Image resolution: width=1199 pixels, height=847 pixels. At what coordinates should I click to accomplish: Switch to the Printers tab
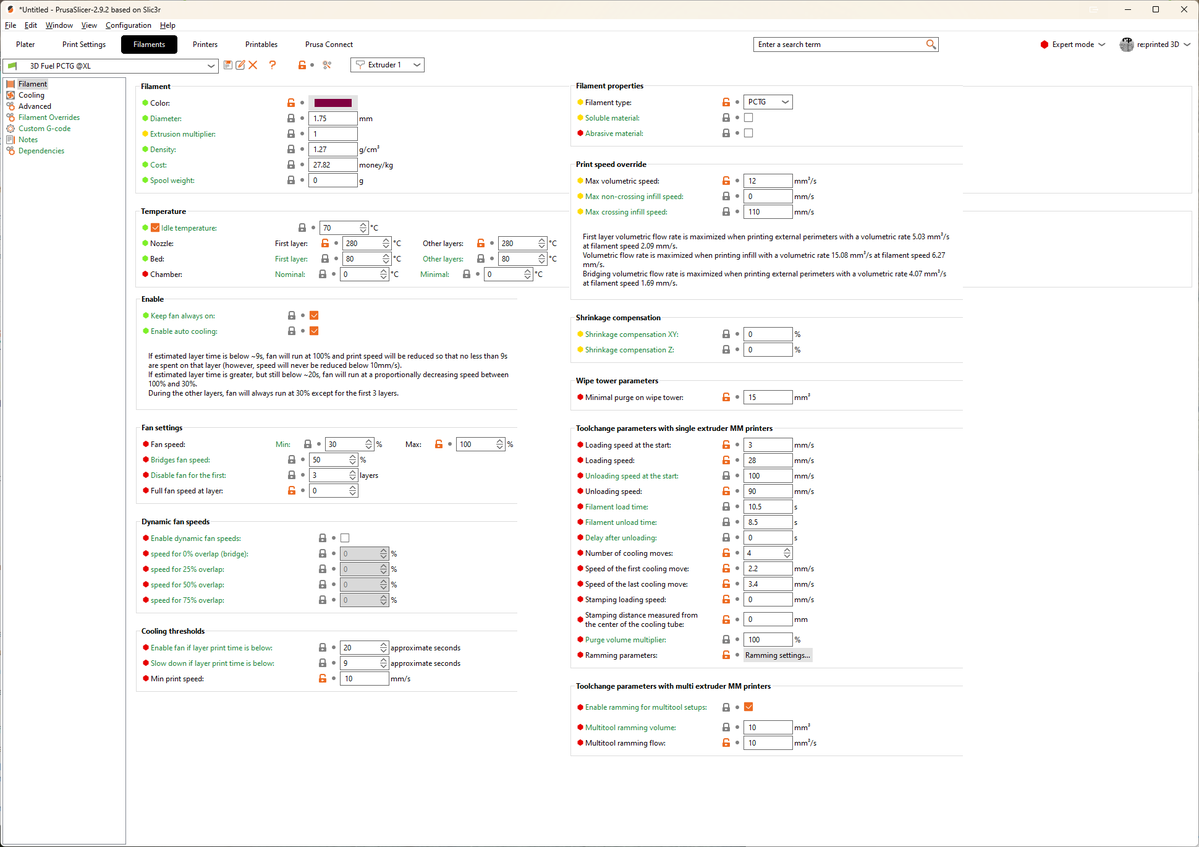click(205, 44)
